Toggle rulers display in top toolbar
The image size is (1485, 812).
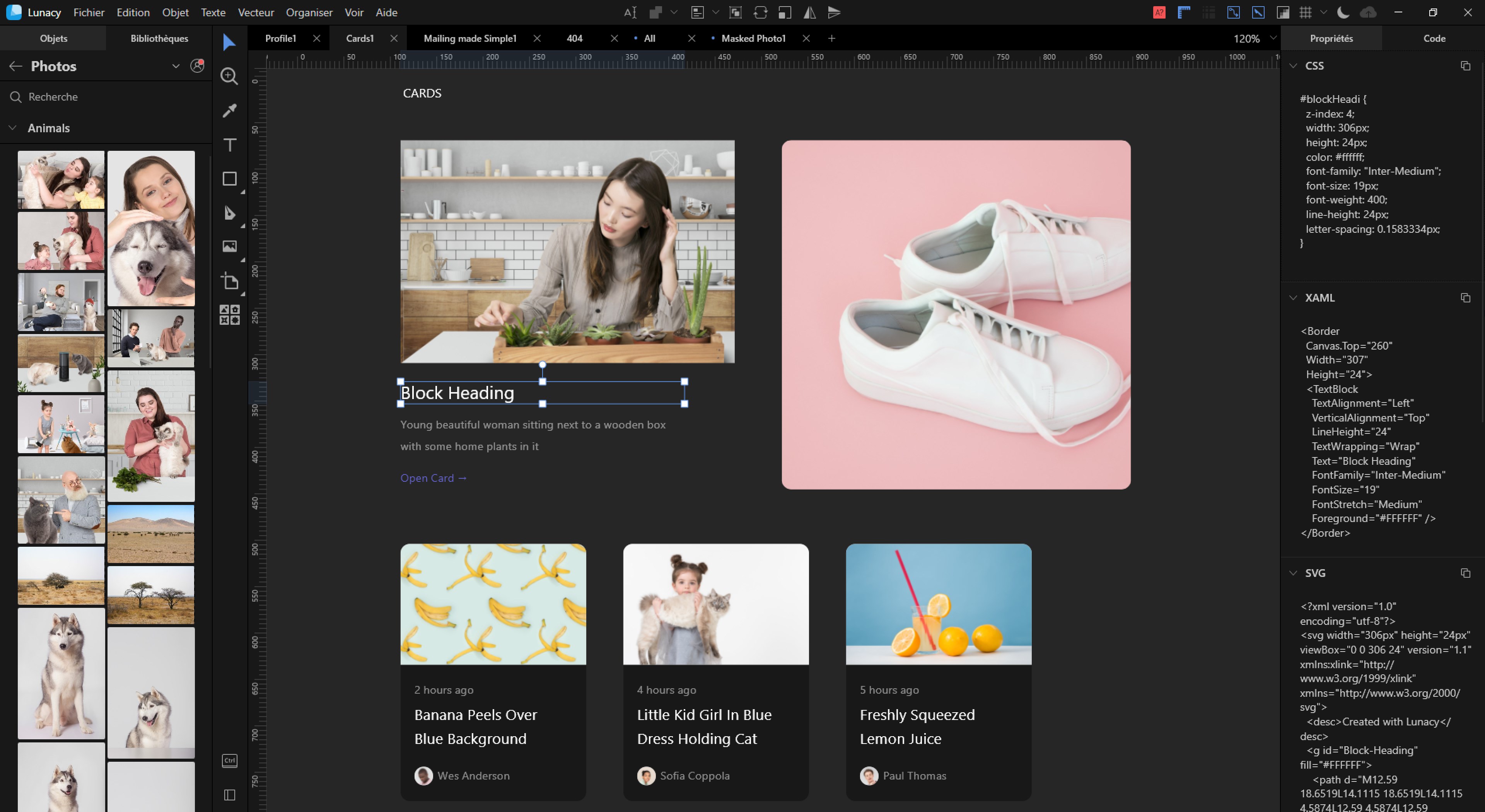[x=1184, y=13]
